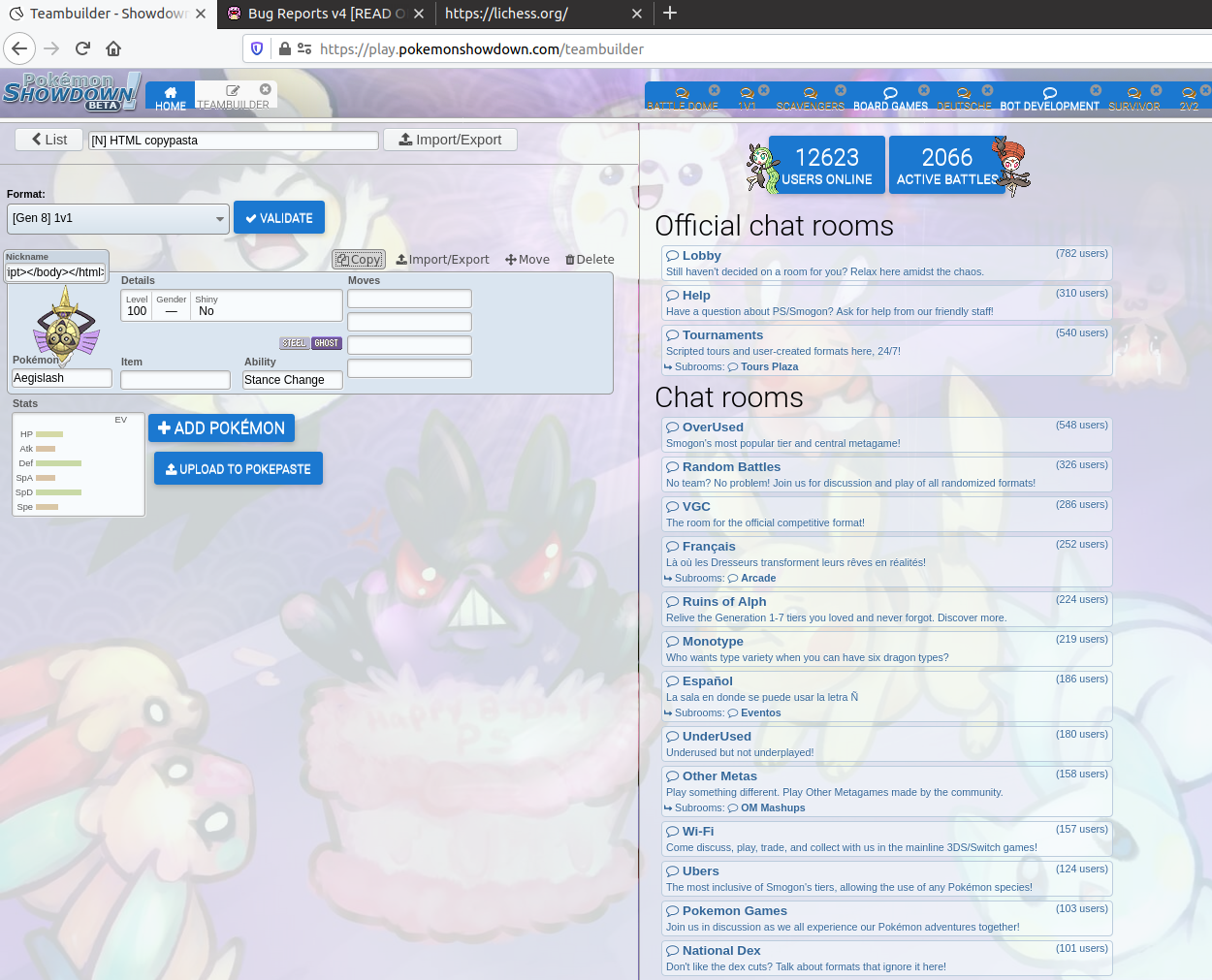Show site info via the padlock icon

pyautogui.click(x=285, y=48)
